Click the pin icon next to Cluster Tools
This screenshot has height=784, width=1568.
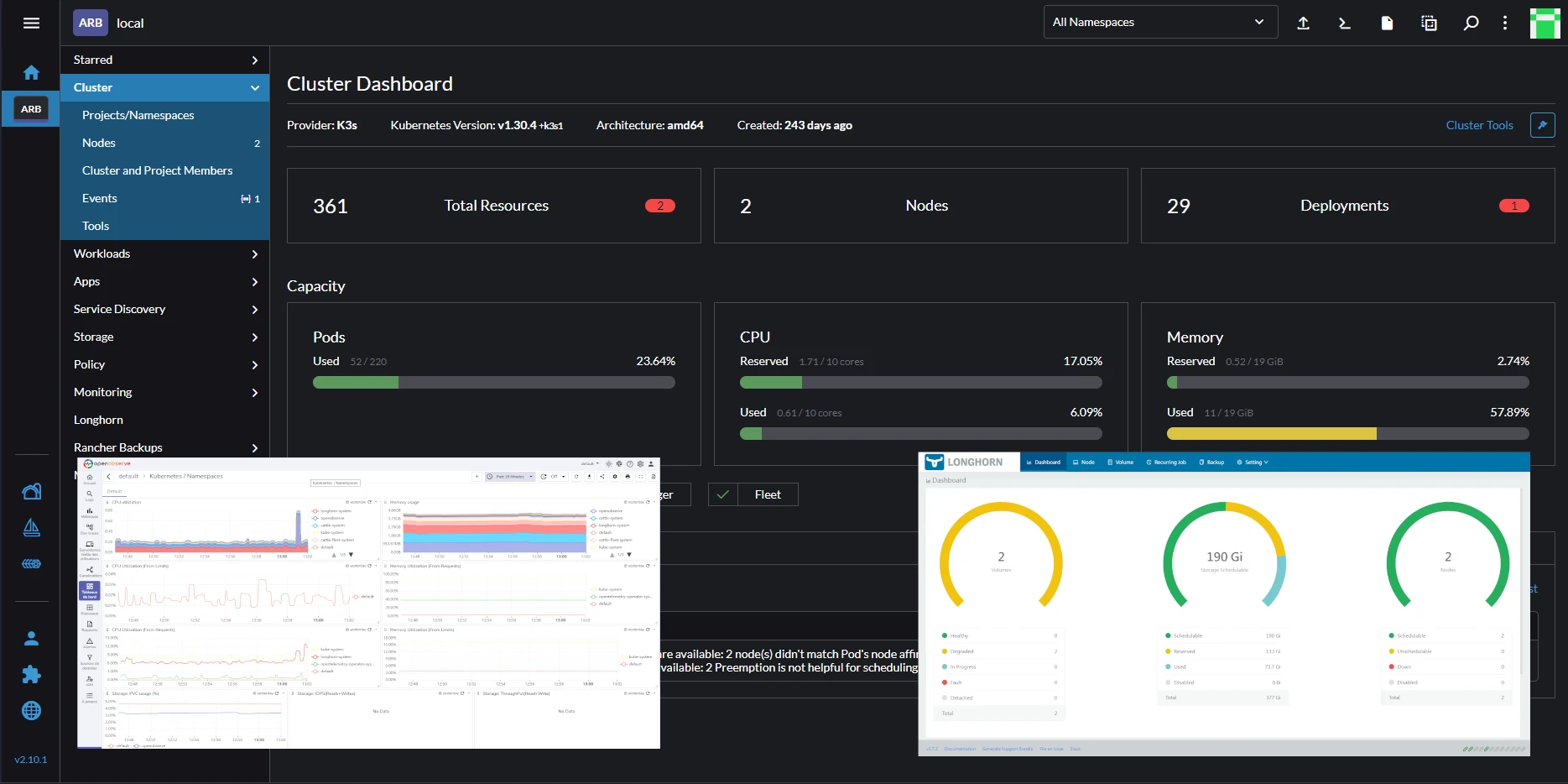(1542, 125)
